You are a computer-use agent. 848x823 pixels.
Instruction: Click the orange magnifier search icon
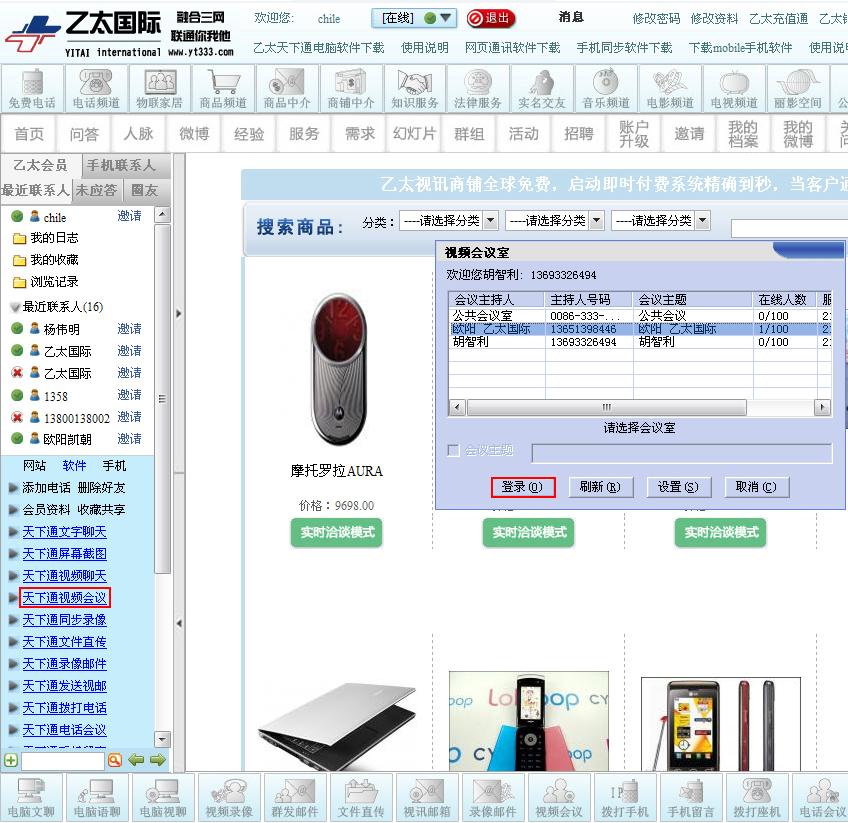(x=115, y=760)
